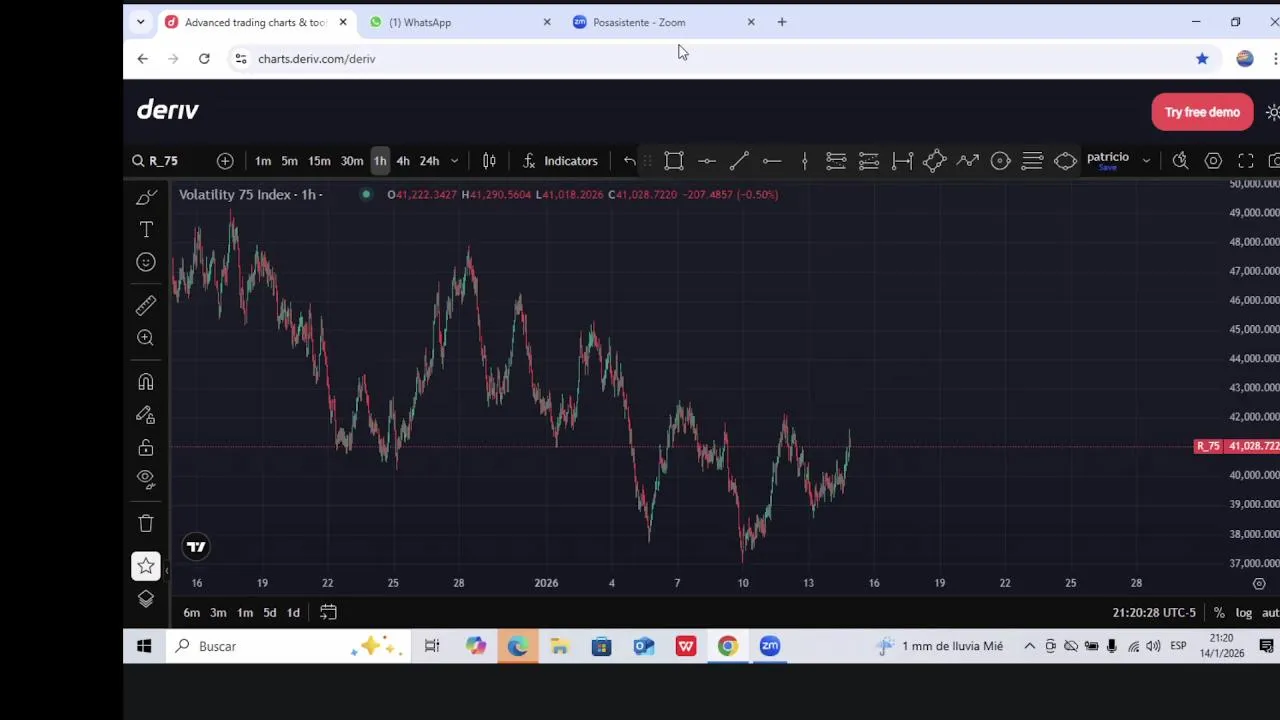Toggle percent scale mode
The image size is (1280, 720).
coord(1219,613)
